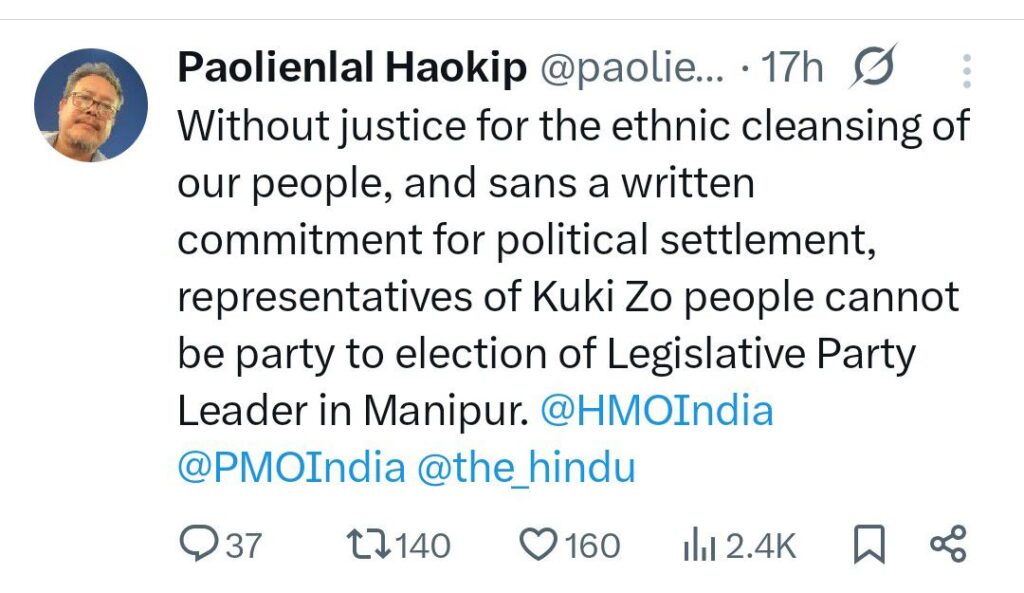Open the tweet by clicking its body text
This screenshot has width=1024, height=593.
pyautogui.click(x=560, y=240)
